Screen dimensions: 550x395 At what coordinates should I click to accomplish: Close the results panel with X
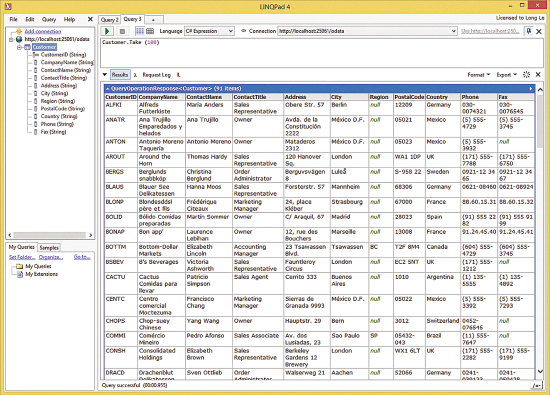[538, 75]
